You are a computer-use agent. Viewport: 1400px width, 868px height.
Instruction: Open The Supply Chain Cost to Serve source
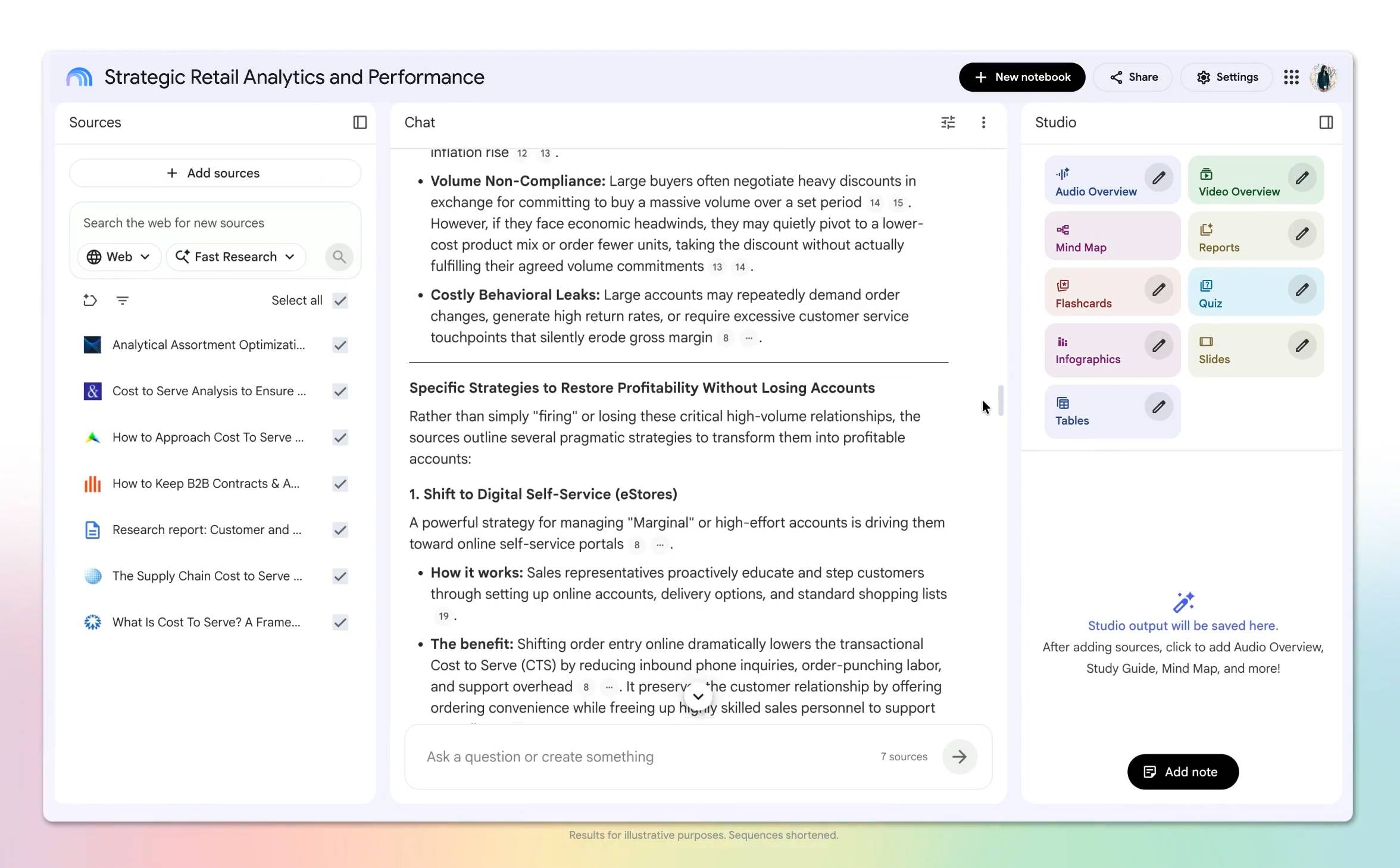click(x=207, y=576)
